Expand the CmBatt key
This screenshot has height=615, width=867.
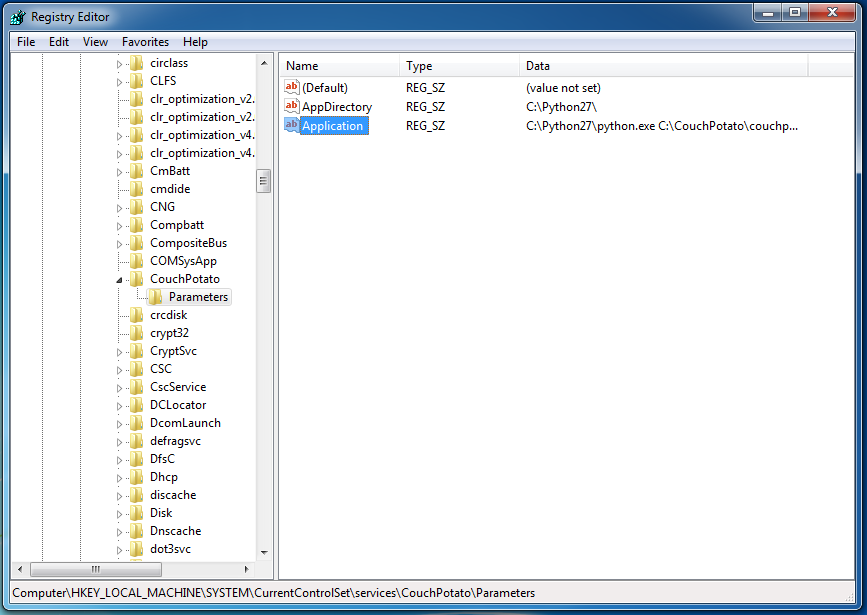[119, 172]
